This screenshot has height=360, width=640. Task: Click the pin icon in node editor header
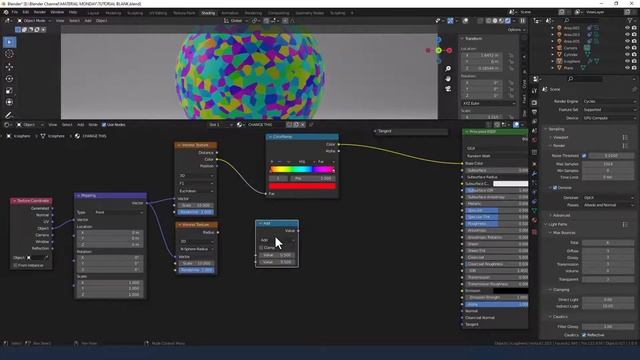click(x=311, y=124)
